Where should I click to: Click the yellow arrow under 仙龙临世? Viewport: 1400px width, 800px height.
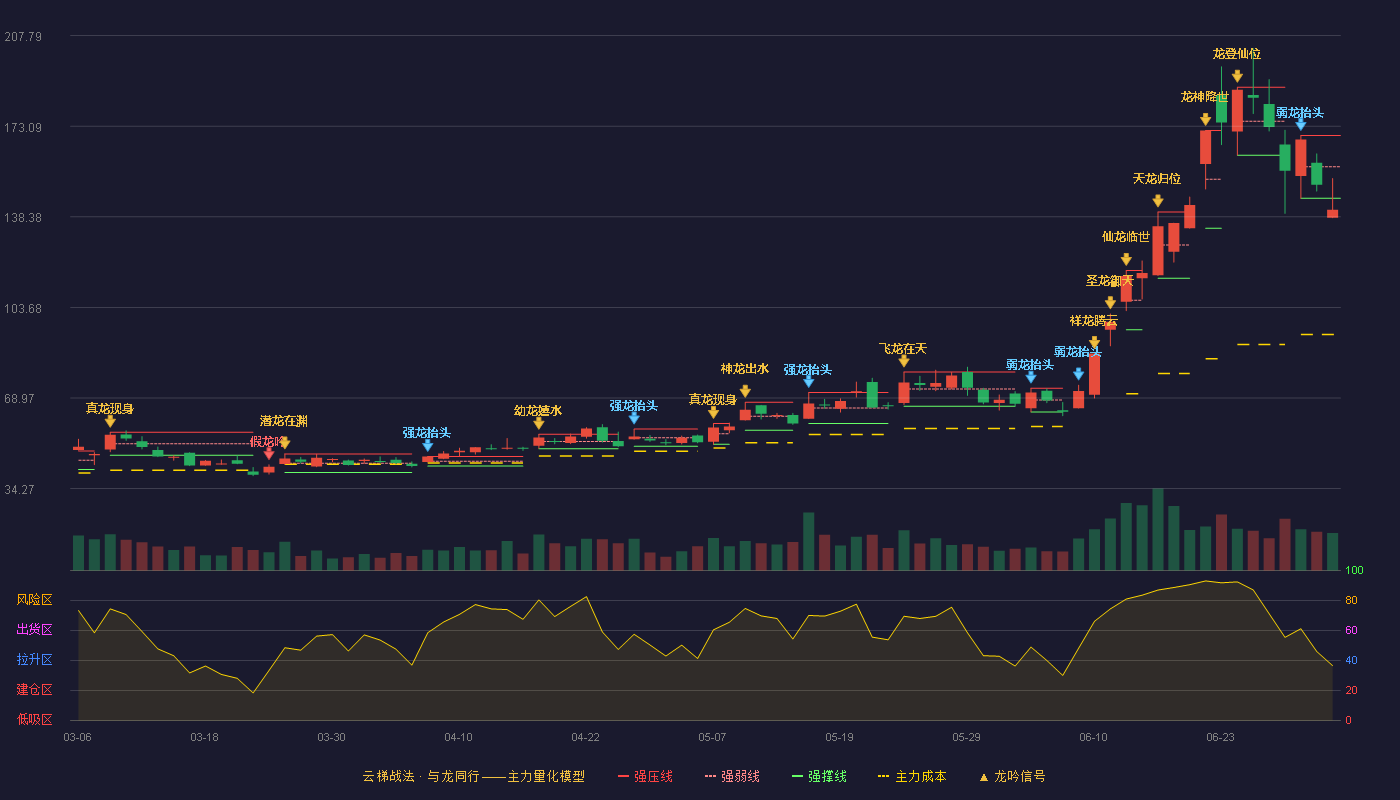point(1126,259)
